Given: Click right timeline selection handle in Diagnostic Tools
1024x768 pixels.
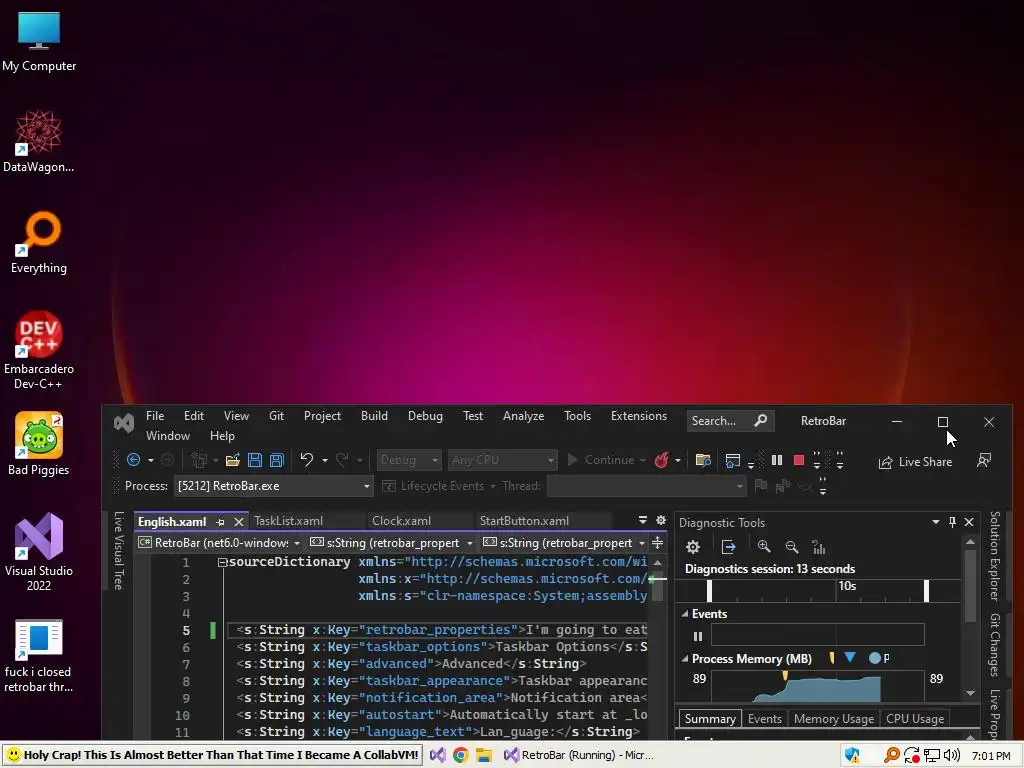Looking at the screenshot, I should [x=926, y=591].
